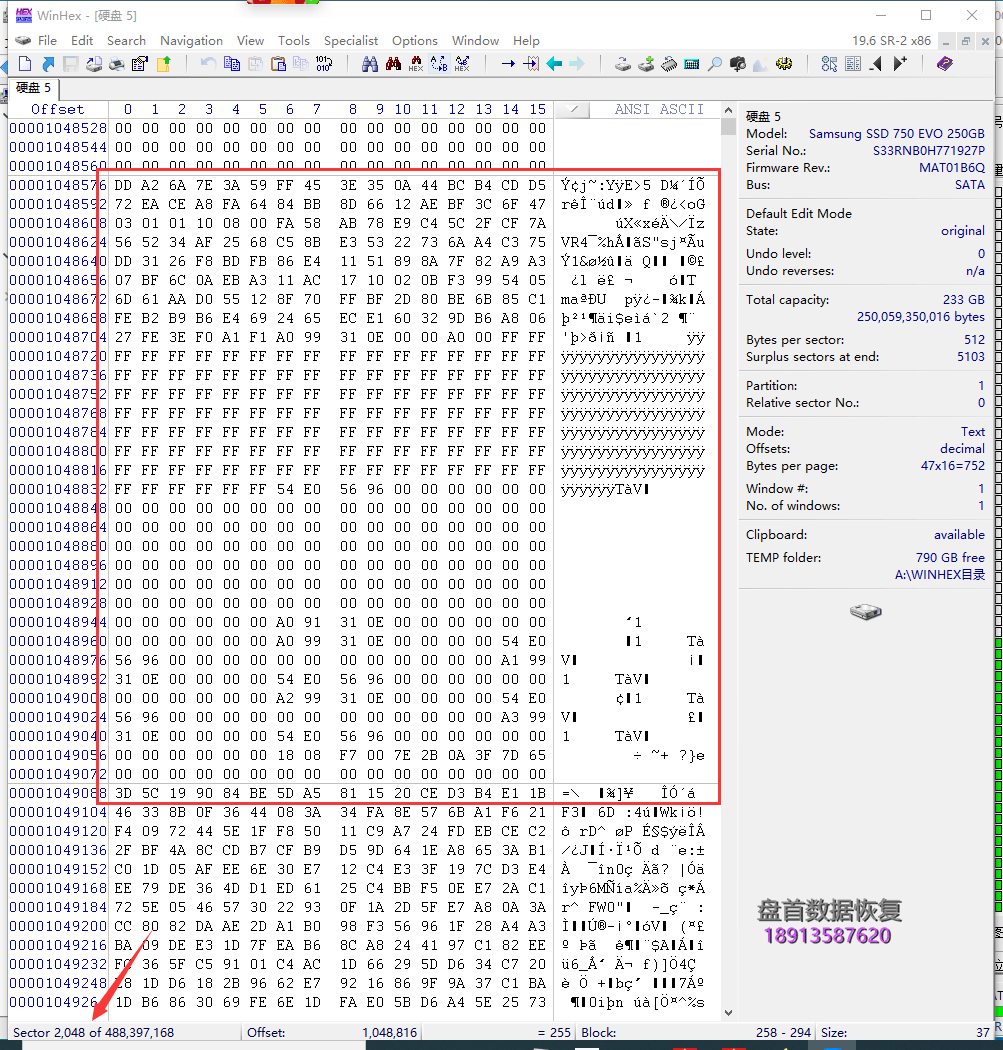Image resolution: width=1003 pixels, height=1050 pixels.
Task: Open the Options menu
Action: (414, 41)
